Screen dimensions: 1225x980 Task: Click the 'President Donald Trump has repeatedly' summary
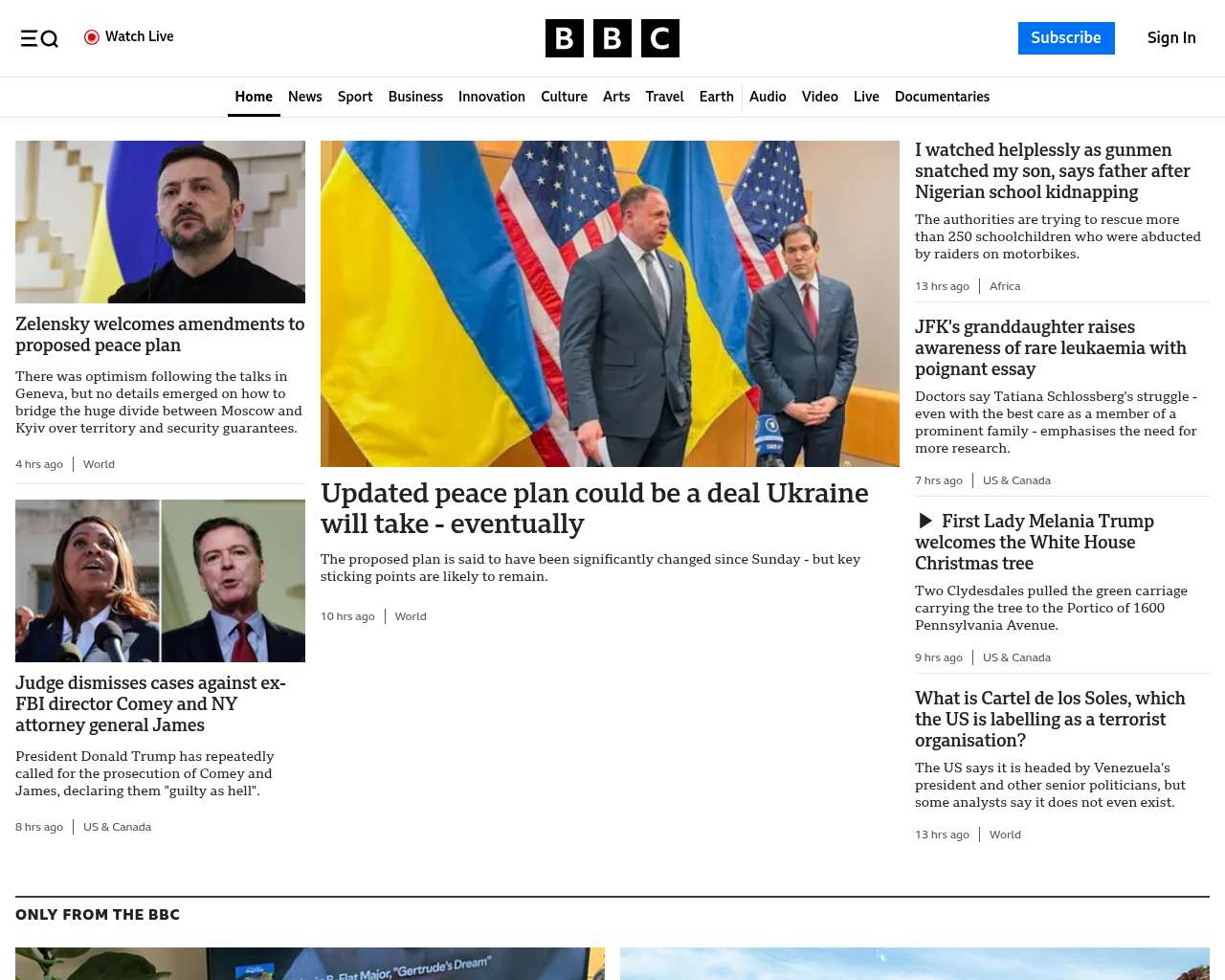pyautogui.click(x=145, y=773)
